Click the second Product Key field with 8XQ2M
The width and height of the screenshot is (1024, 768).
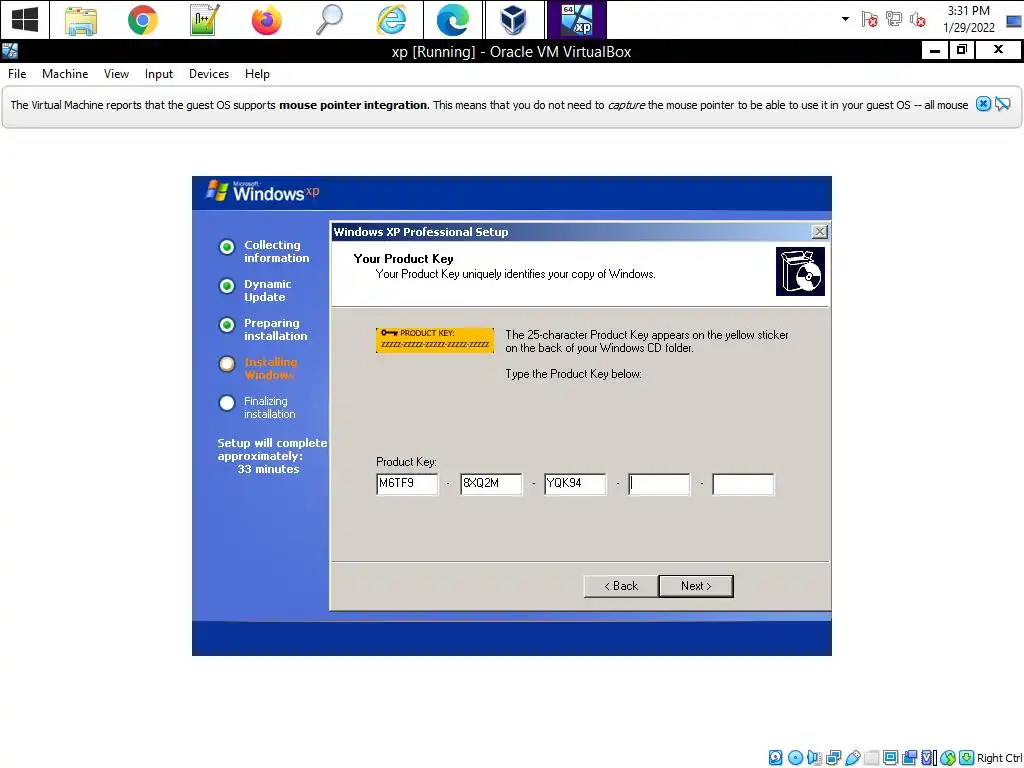491,484
